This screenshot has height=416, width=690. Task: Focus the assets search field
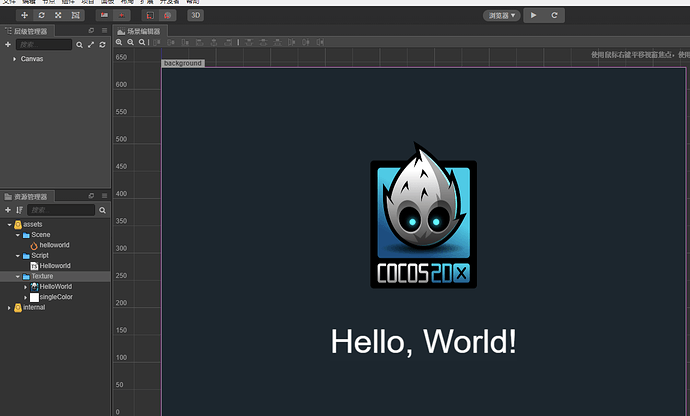(61, 210)
